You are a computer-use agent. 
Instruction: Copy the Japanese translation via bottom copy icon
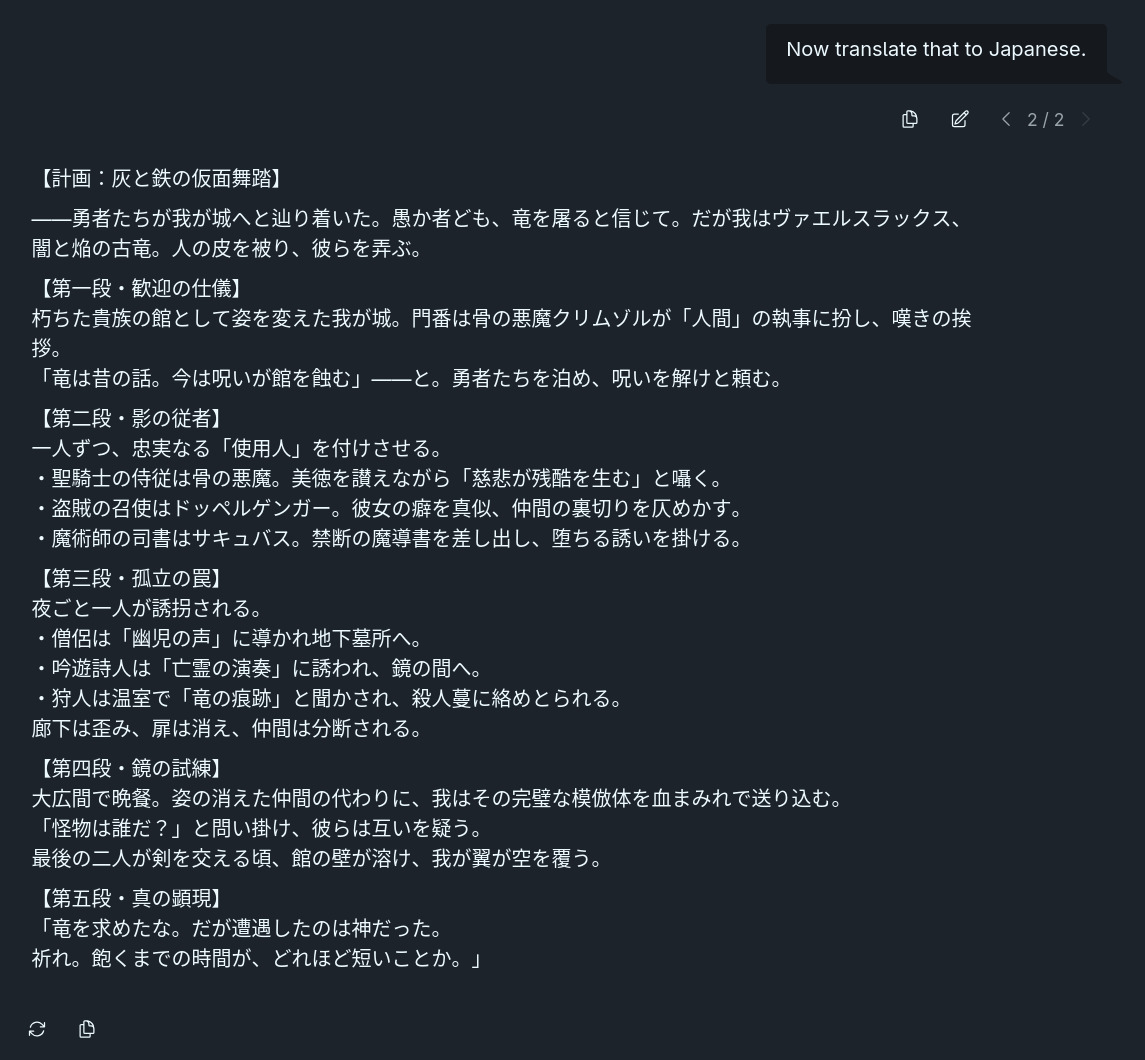point(87,1029)
